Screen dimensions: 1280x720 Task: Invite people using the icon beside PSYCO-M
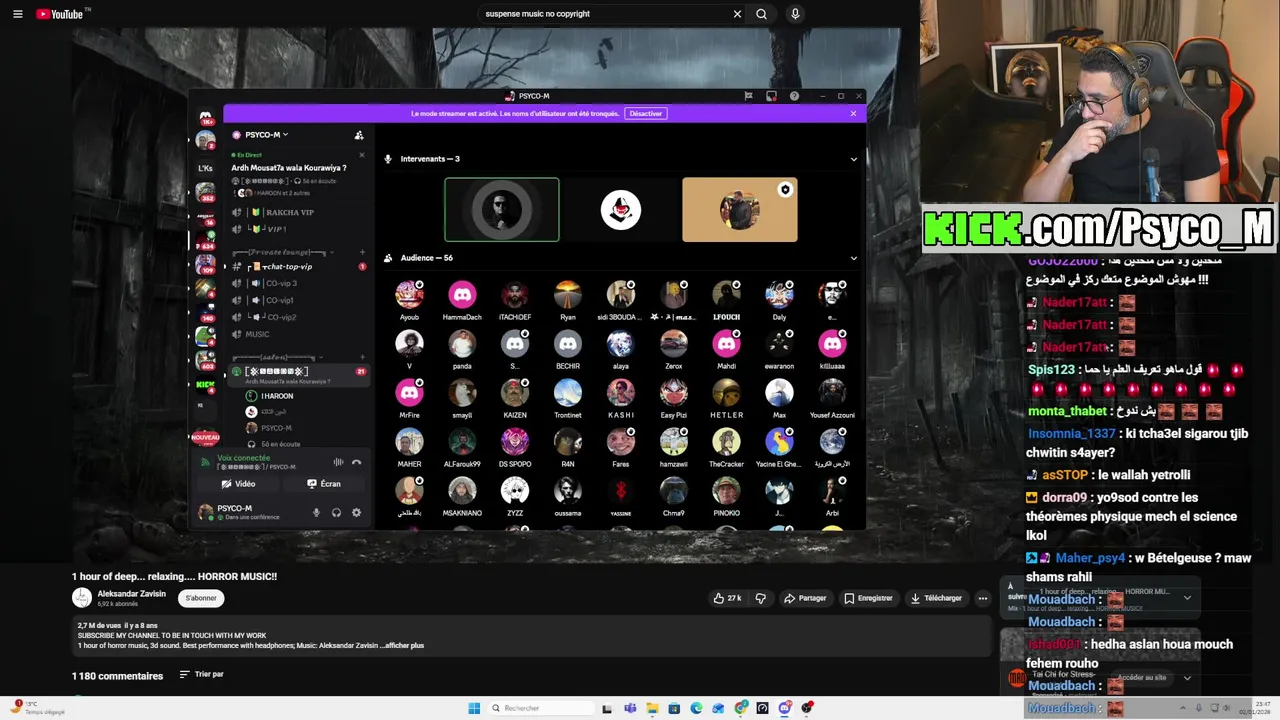coord(359,135)
